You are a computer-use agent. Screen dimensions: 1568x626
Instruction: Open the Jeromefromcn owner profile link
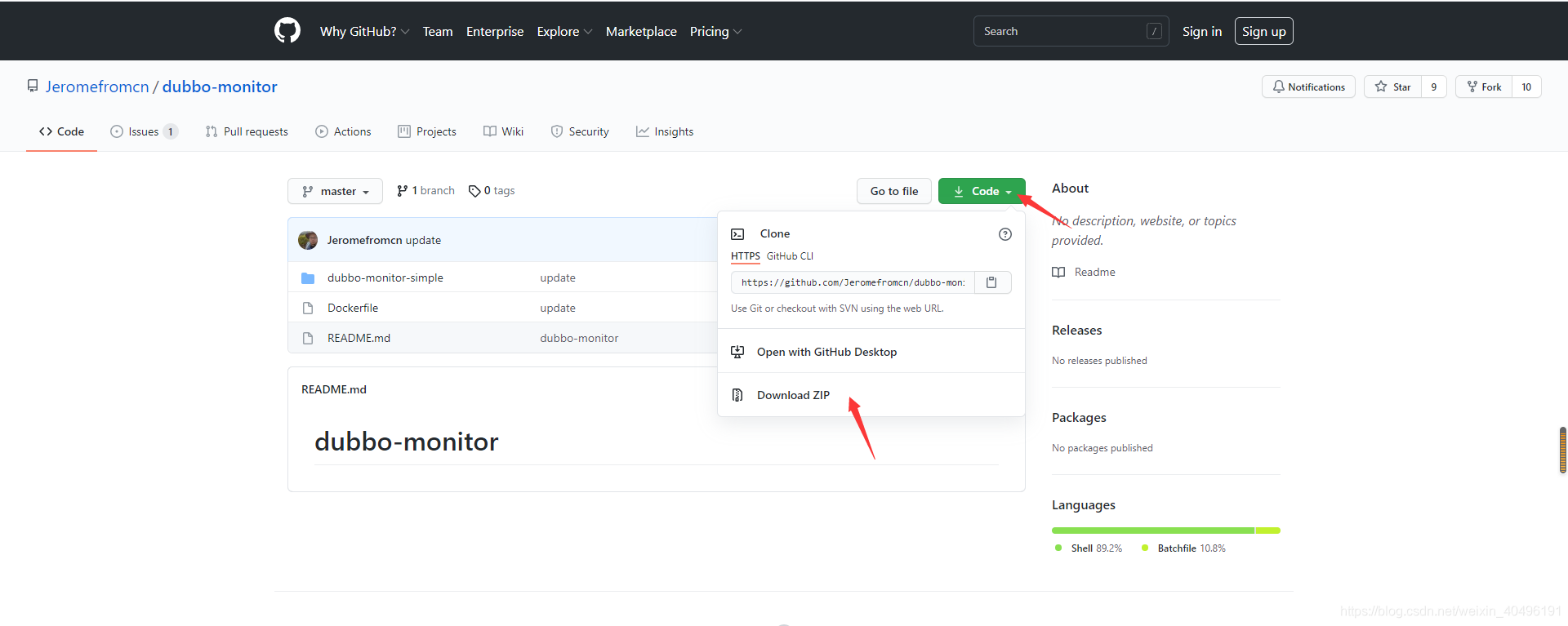click(x=97, y=87)
